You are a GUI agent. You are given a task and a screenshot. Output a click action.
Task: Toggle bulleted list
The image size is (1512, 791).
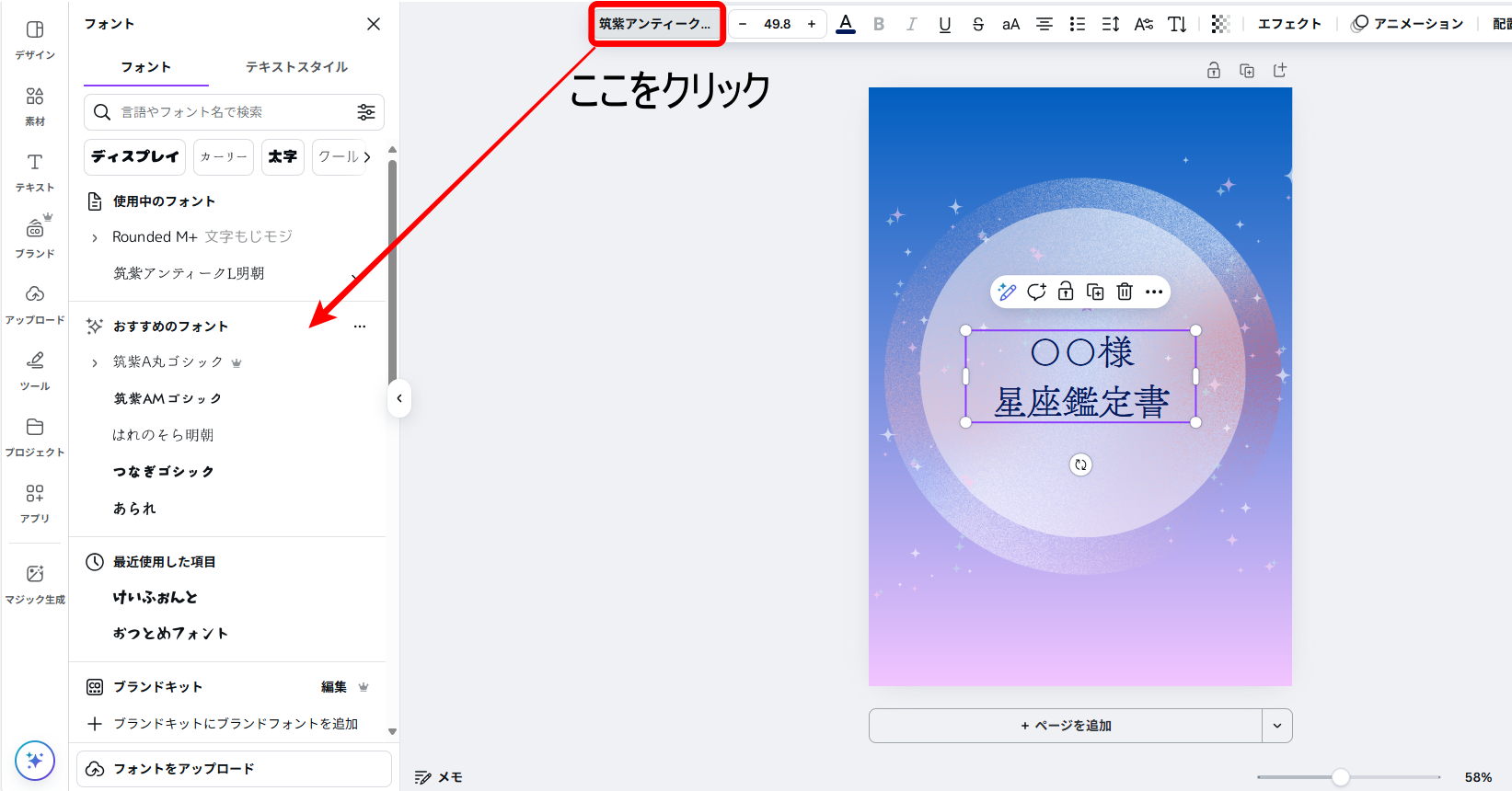[1077, 24]
